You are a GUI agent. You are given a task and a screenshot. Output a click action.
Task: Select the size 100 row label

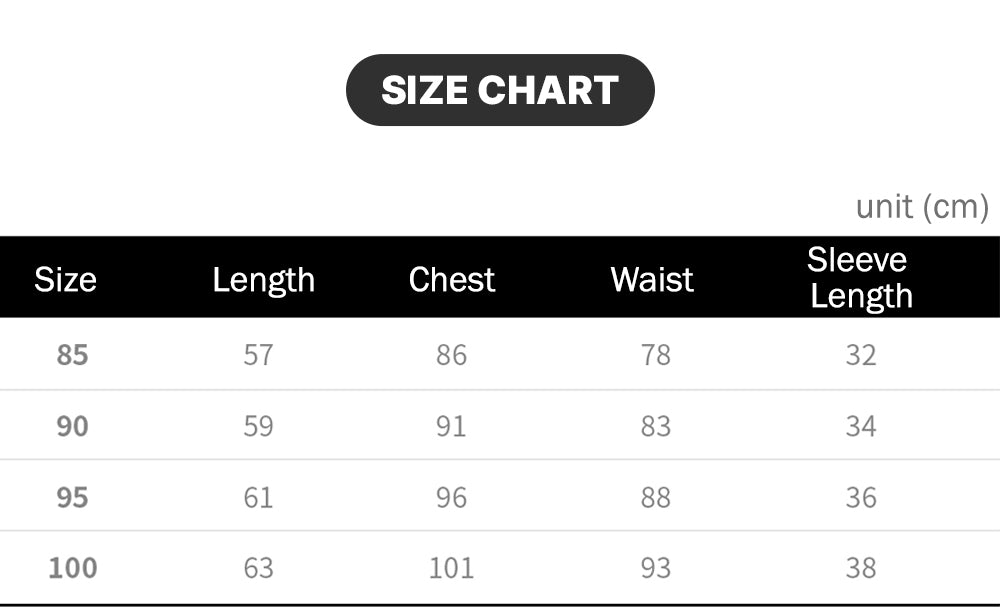pos(73,568)
